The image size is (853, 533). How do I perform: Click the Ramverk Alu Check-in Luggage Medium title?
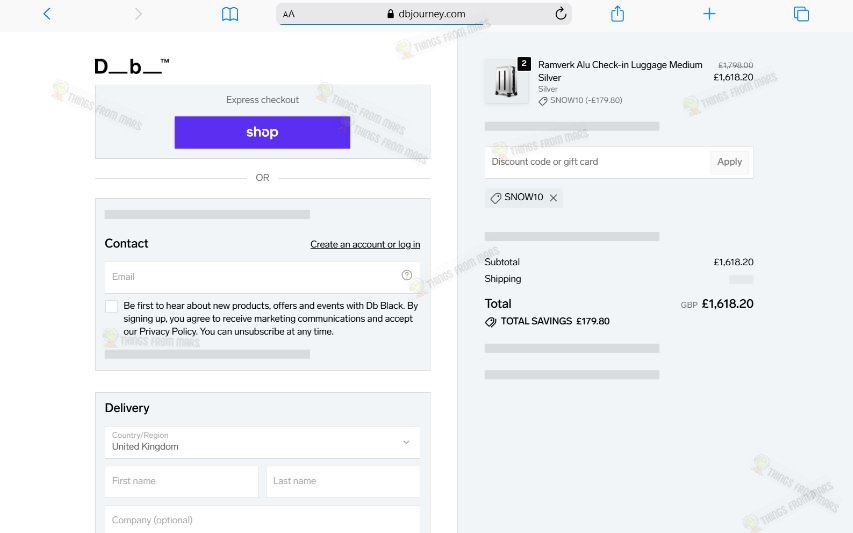pyautogui.click(x=620, y=71)
